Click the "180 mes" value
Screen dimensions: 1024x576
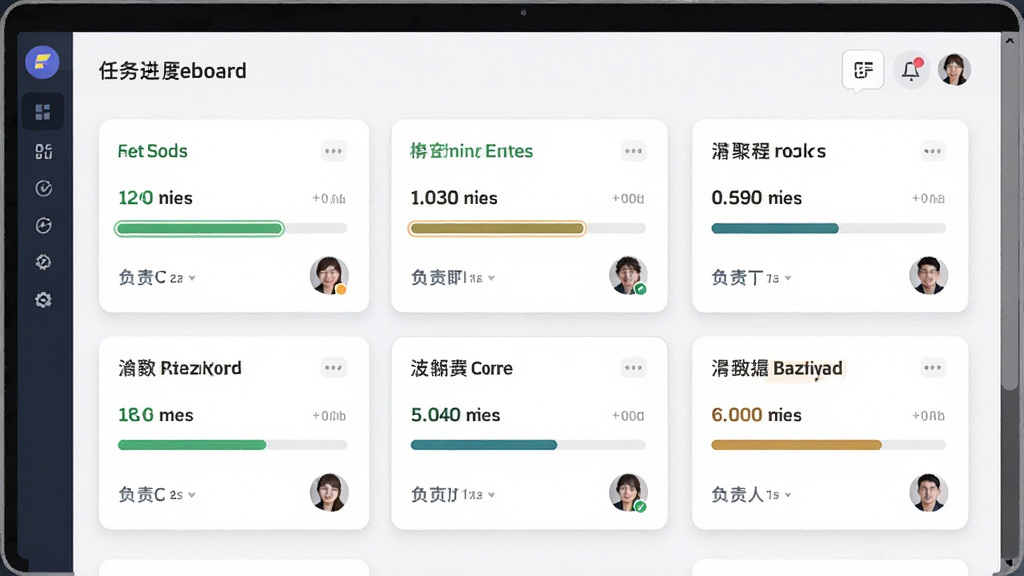pos(155,415)
